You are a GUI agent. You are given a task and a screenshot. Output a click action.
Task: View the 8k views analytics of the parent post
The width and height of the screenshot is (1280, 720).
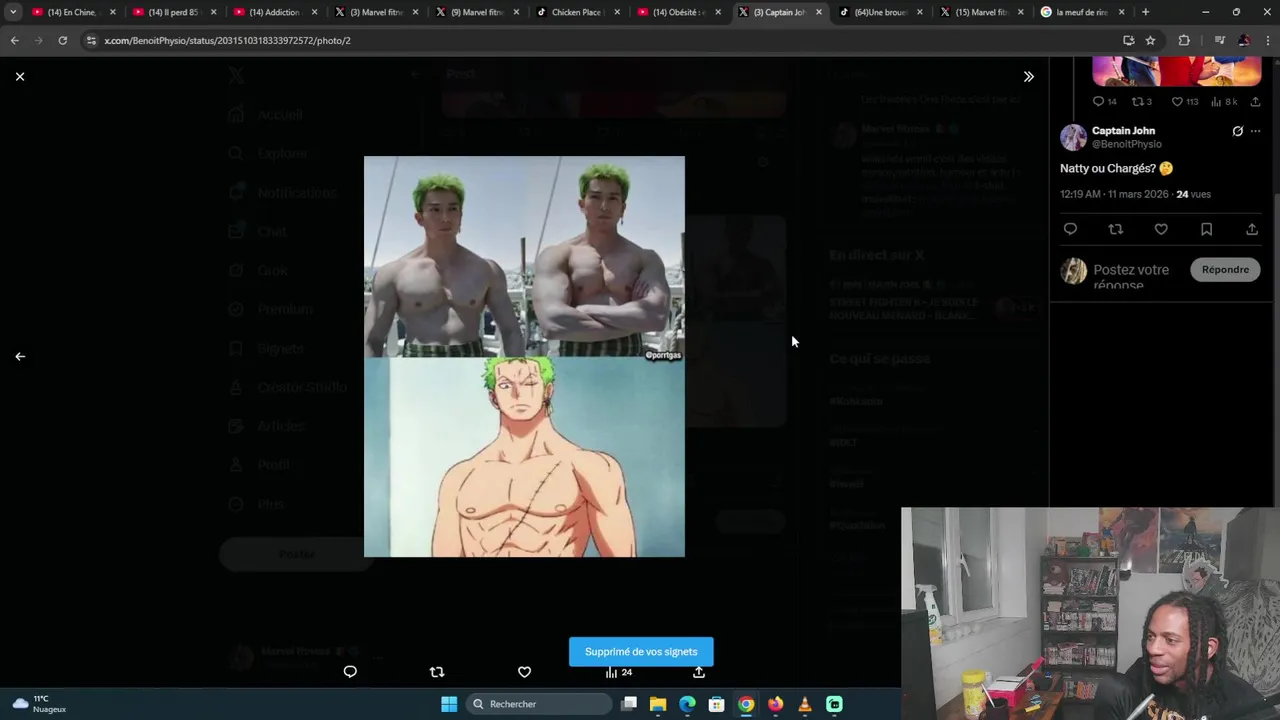(1224, 101)
